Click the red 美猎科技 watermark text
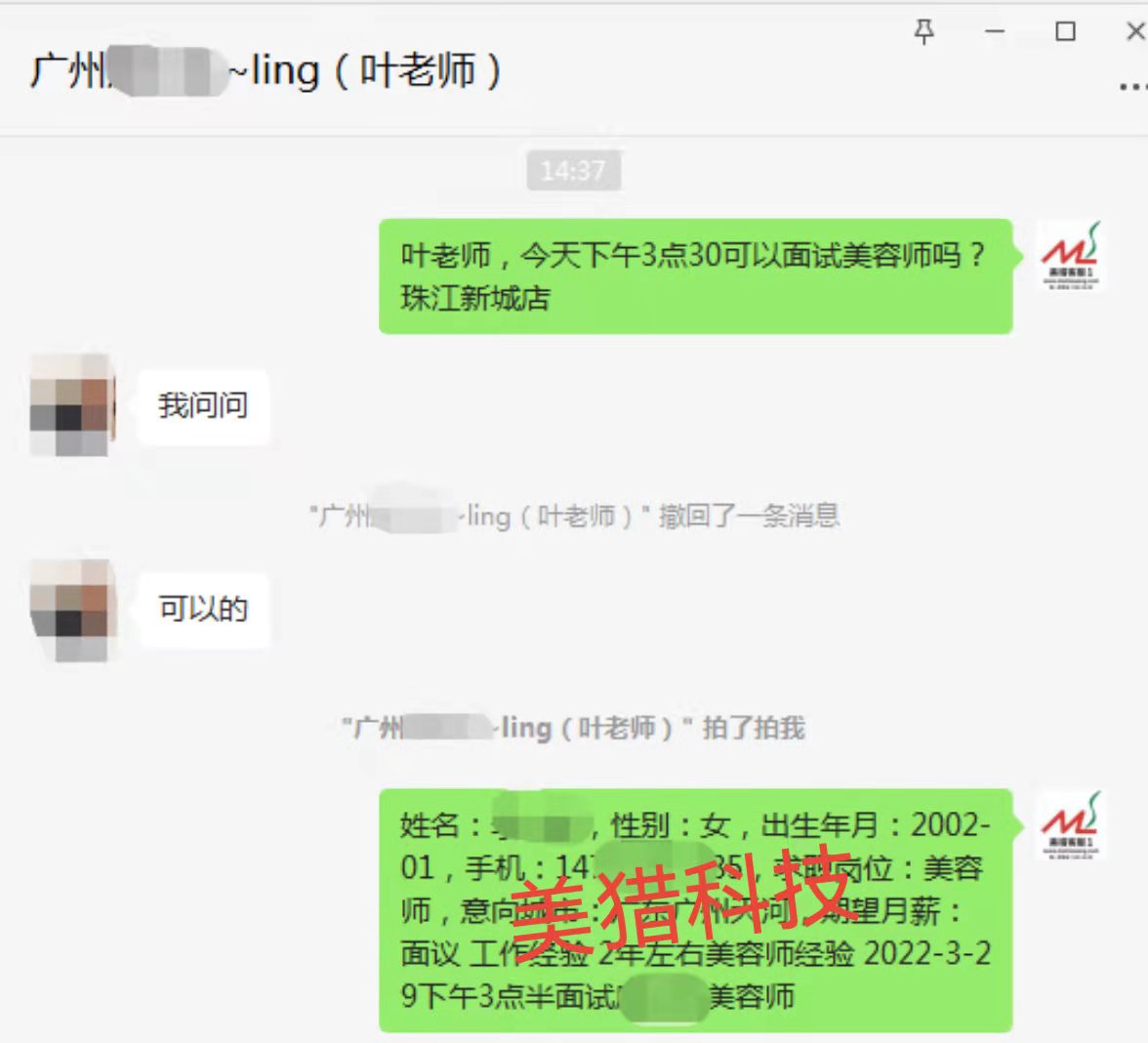Screen dimensions: 1148x1043 click(682, 900)
